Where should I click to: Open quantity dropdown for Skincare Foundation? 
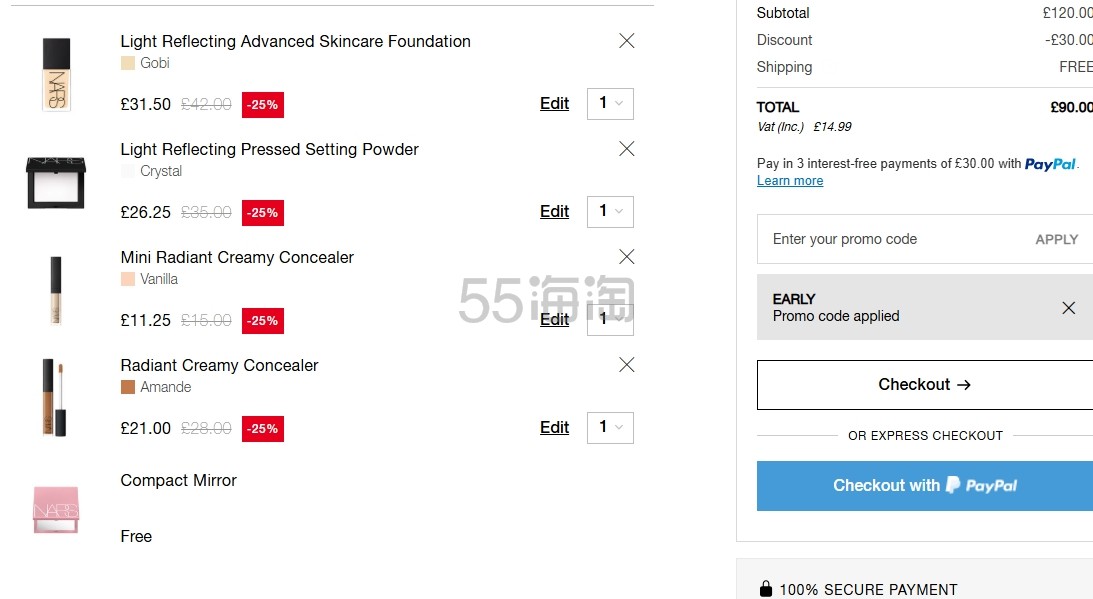point(610,104)
